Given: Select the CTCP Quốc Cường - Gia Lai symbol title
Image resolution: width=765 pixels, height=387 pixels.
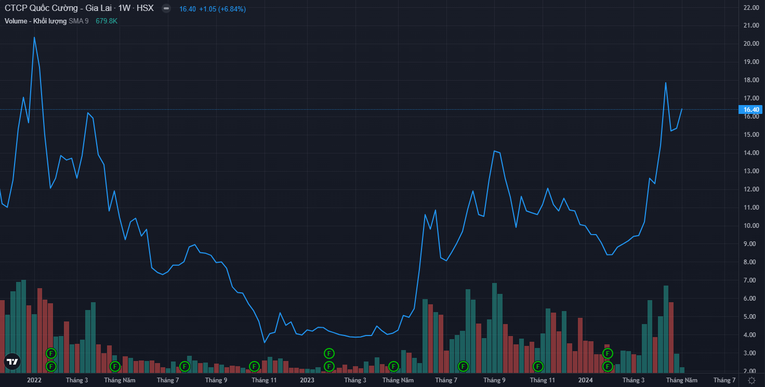Looking at the screenshot, I should [79, 8].
